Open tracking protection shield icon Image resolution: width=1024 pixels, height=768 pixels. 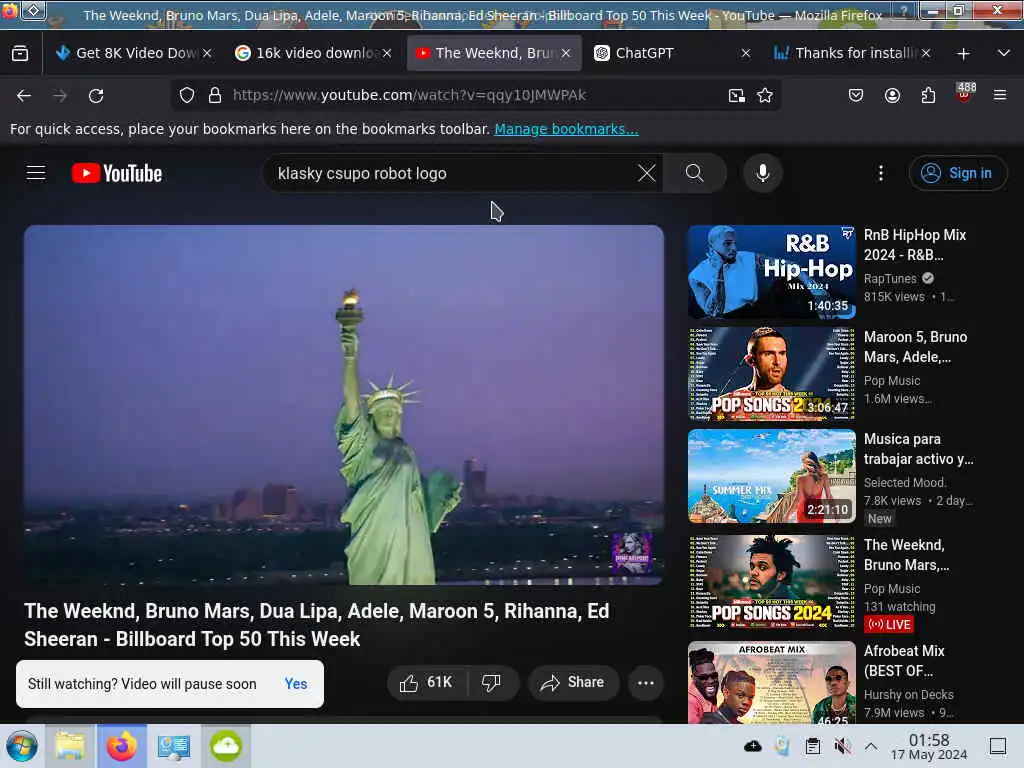[187, 95]
